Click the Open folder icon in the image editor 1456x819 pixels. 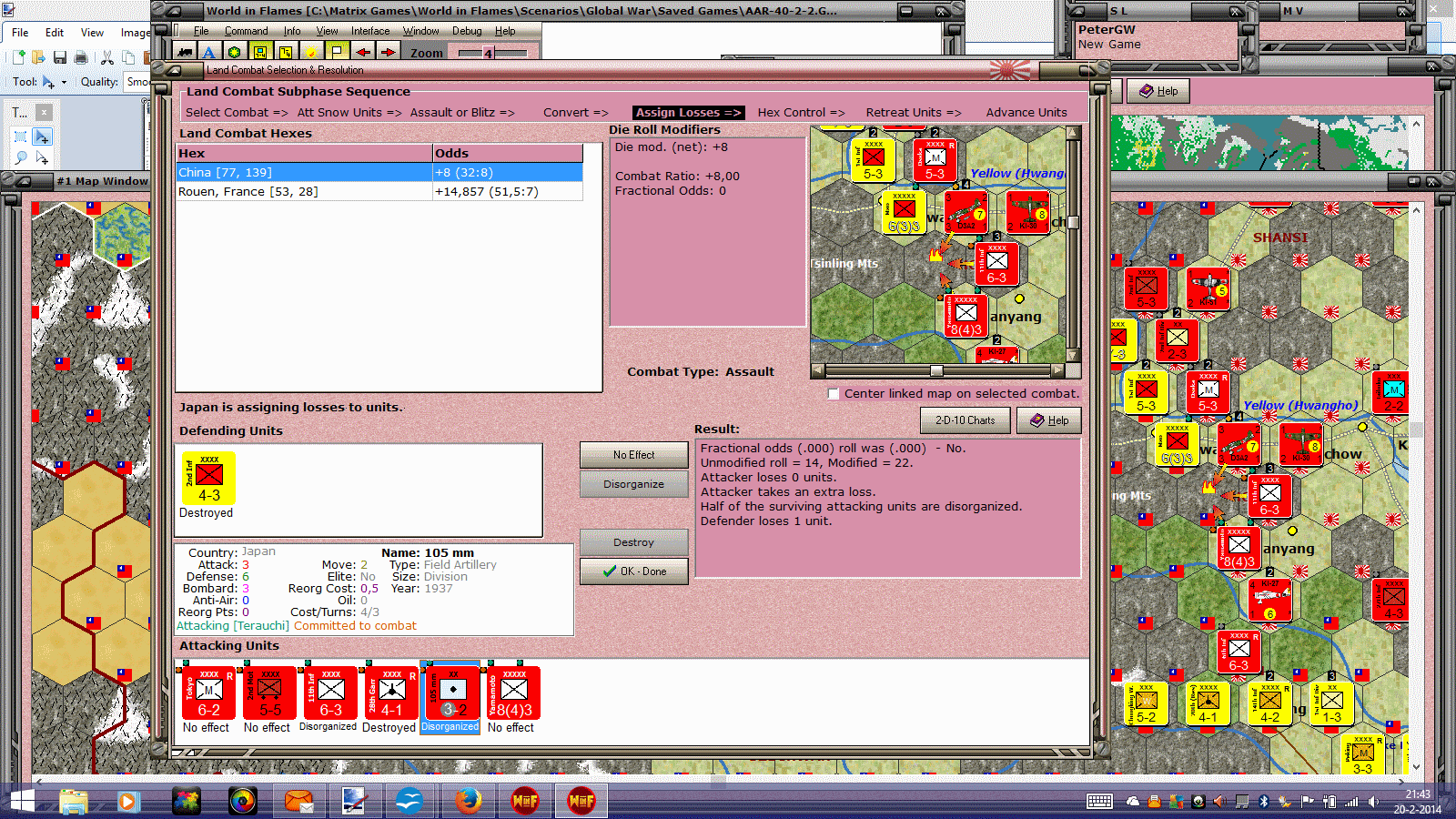point(38,57)
